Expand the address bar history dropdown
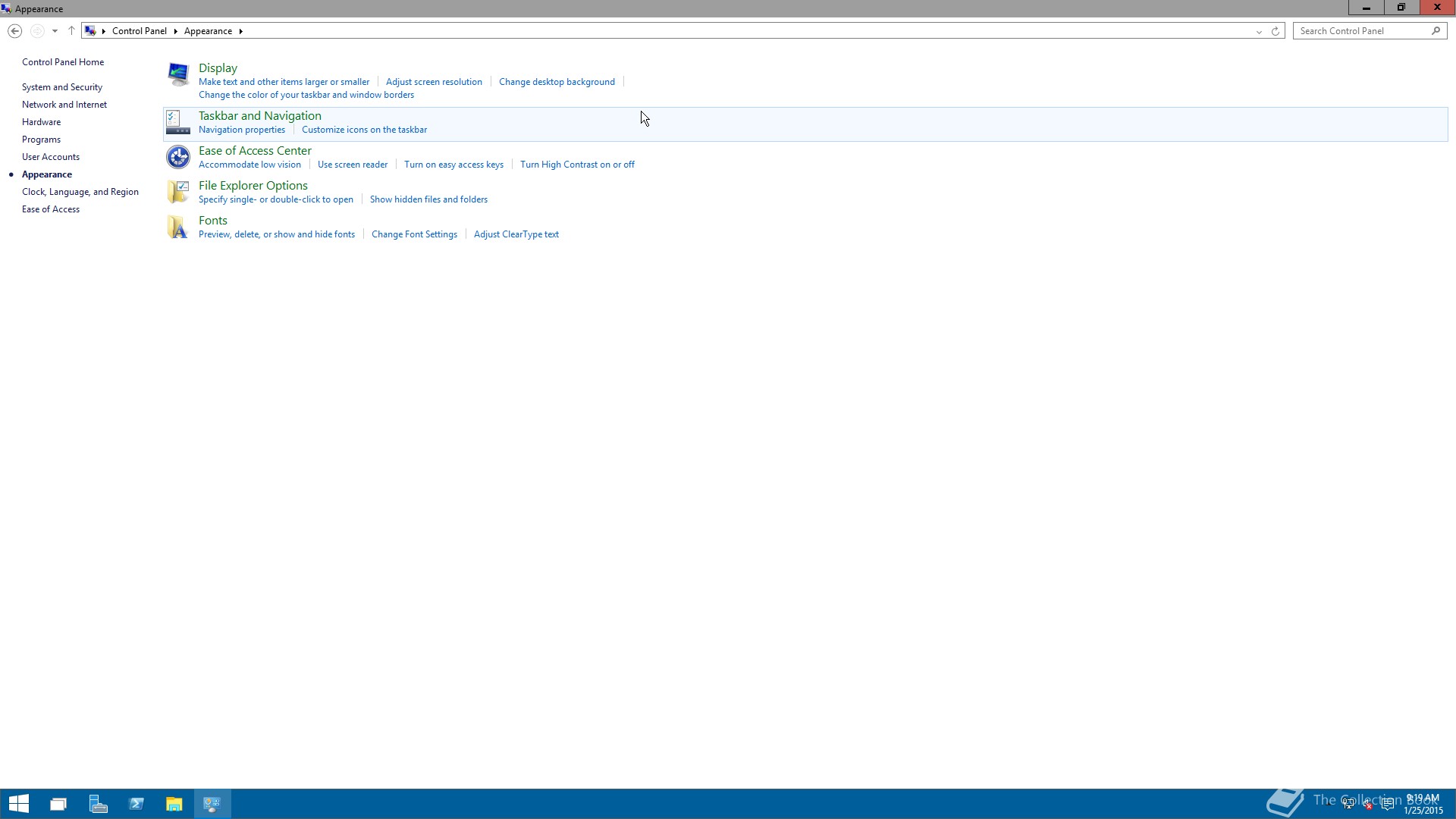This screenshot has height=819, width=1456. point(1259,31)
